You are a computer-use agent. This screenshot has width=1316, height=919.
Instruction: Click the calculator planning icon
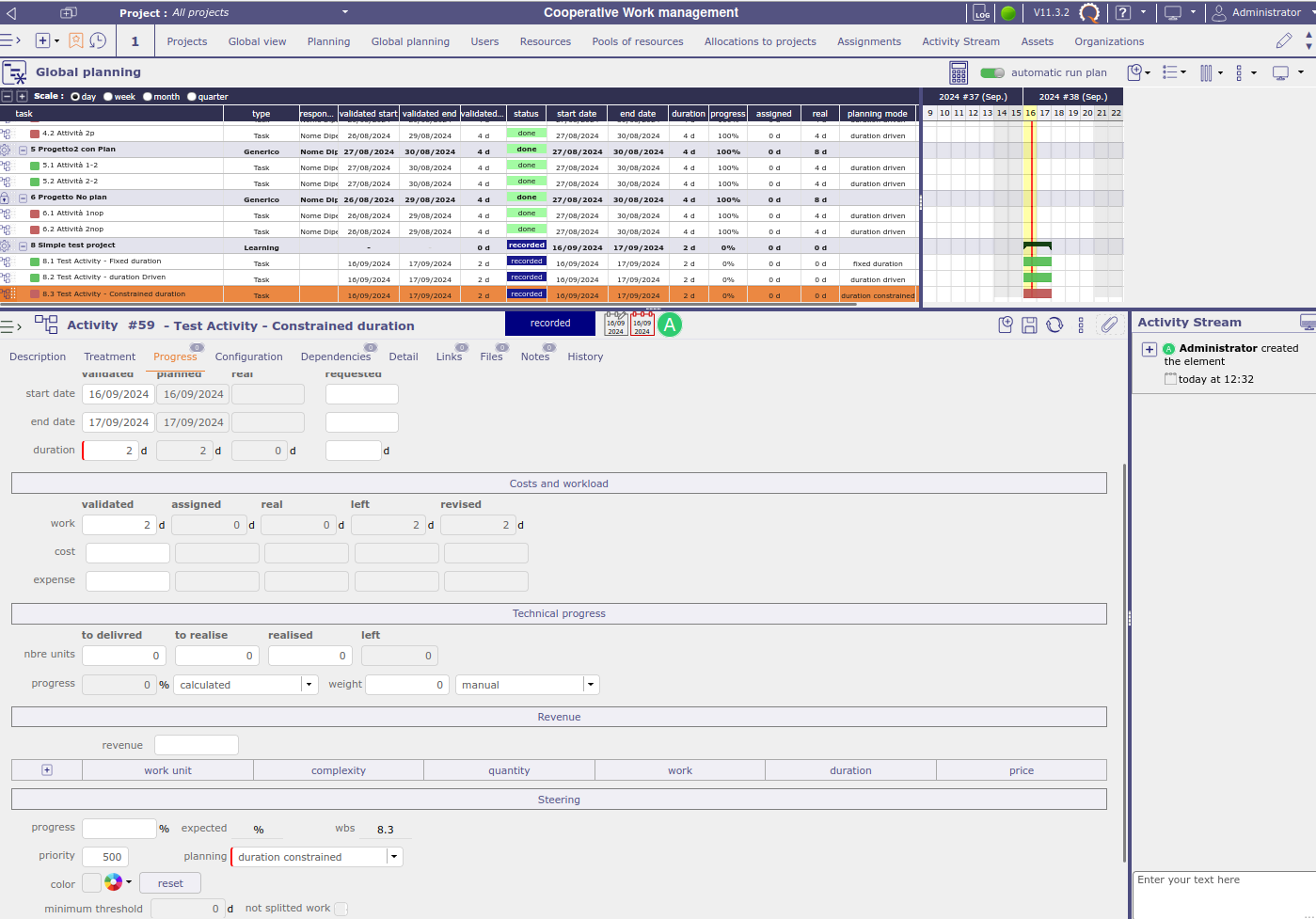pos(958,72)
